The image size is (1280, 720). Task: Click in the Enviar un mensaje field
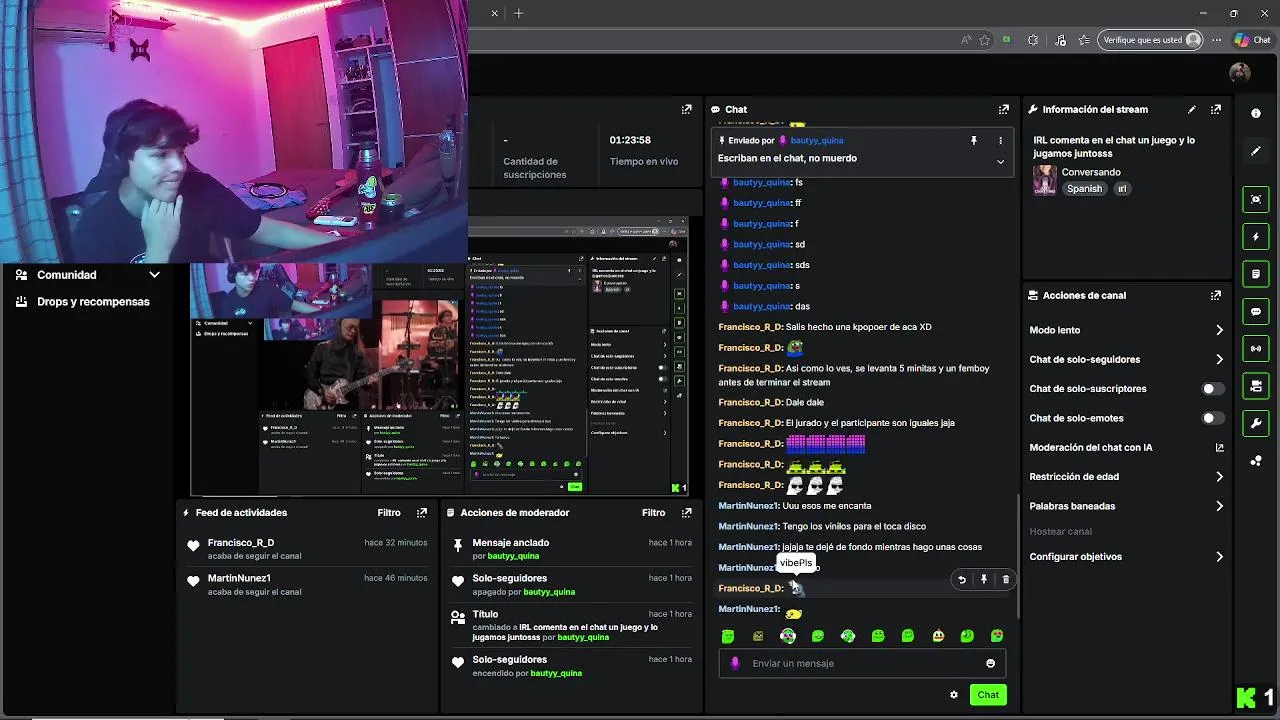coord(862,663)
